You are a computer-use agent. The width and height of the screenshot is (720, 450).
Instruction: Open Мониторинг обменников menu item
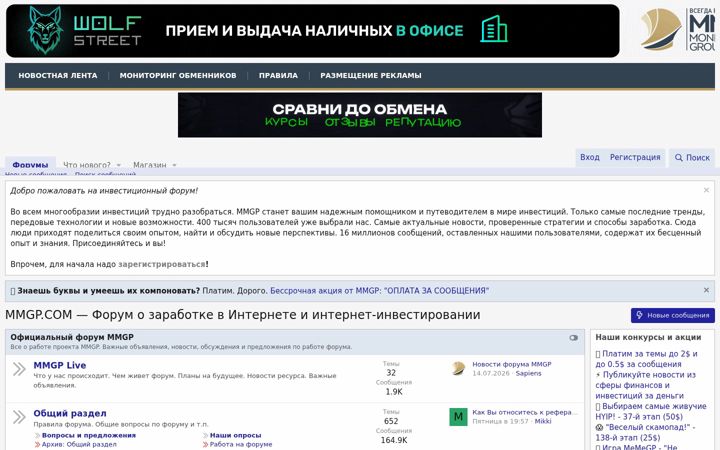click(x=178, y=75)
